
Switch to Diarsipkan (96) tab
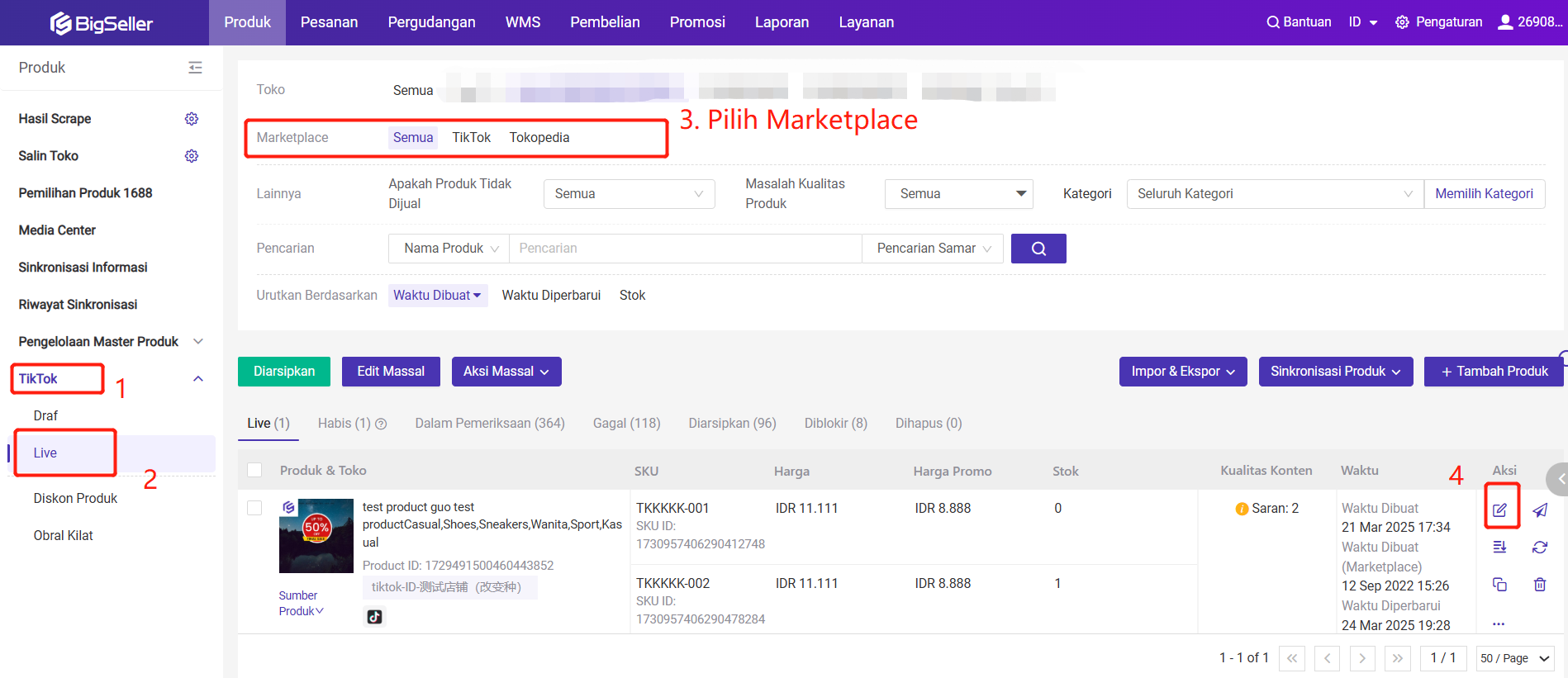pyautogui.click(x=733, y=424)
